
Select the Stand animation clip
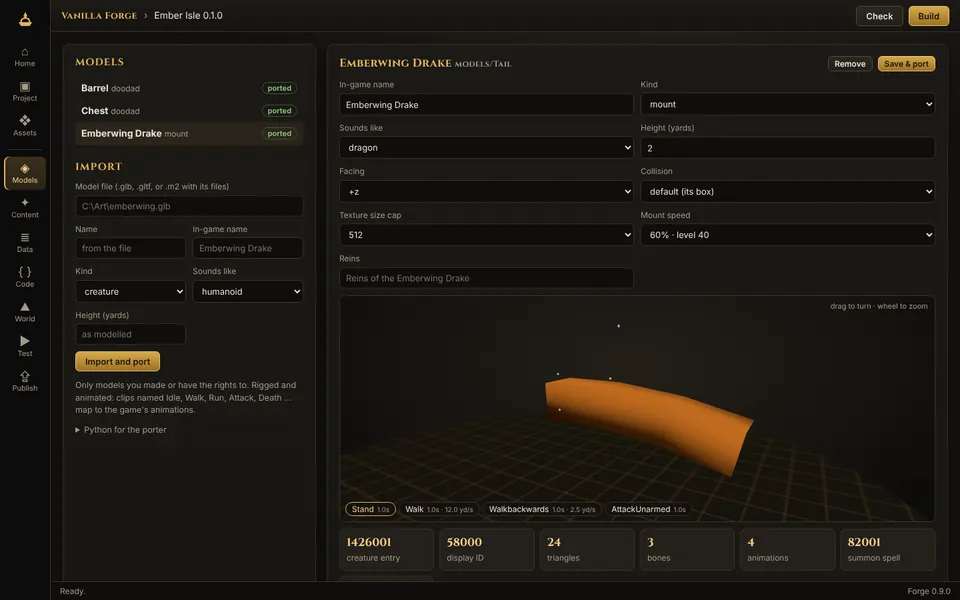coord(370,509)
